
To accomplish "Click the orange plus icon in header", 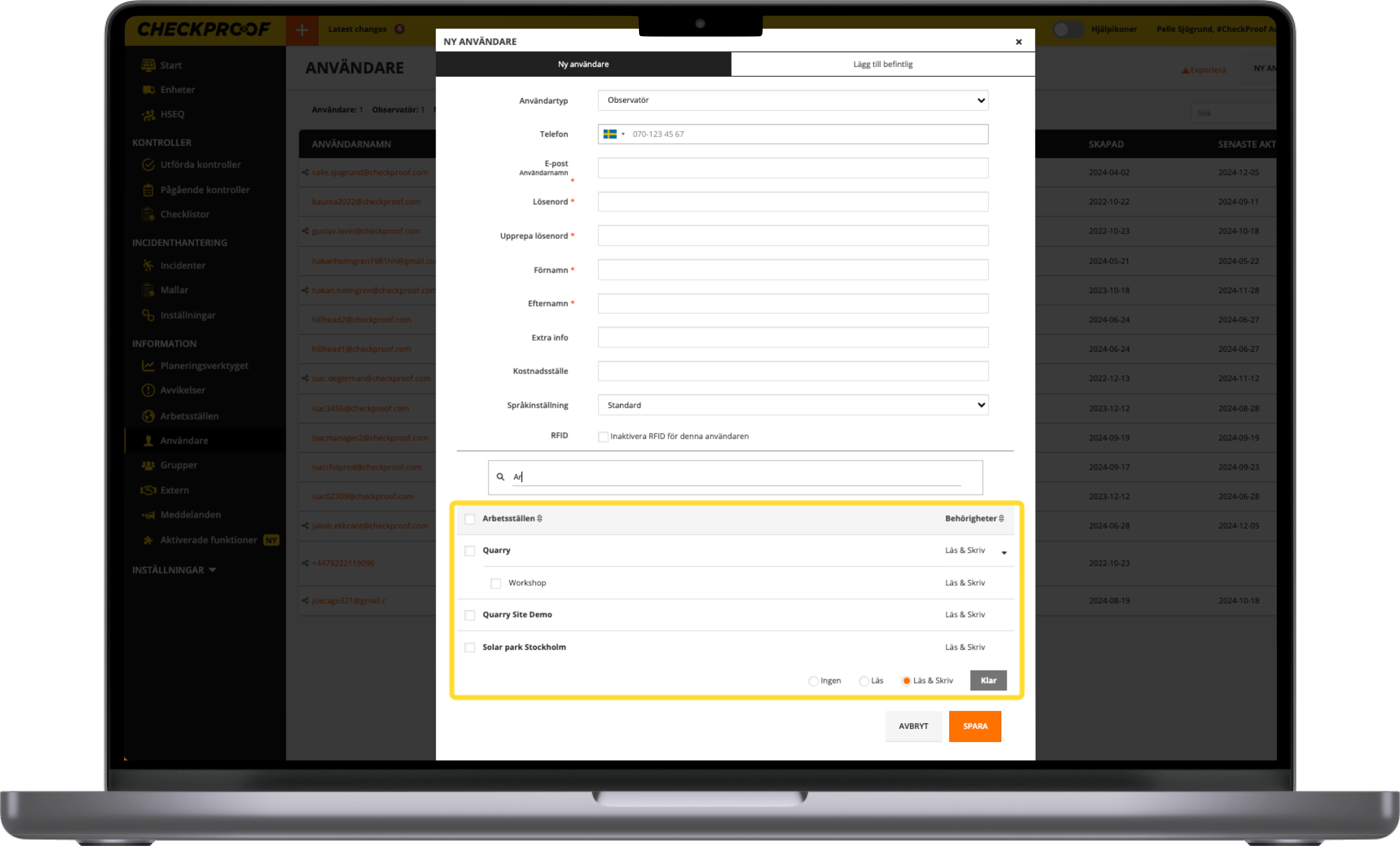I will click(302, 29).
